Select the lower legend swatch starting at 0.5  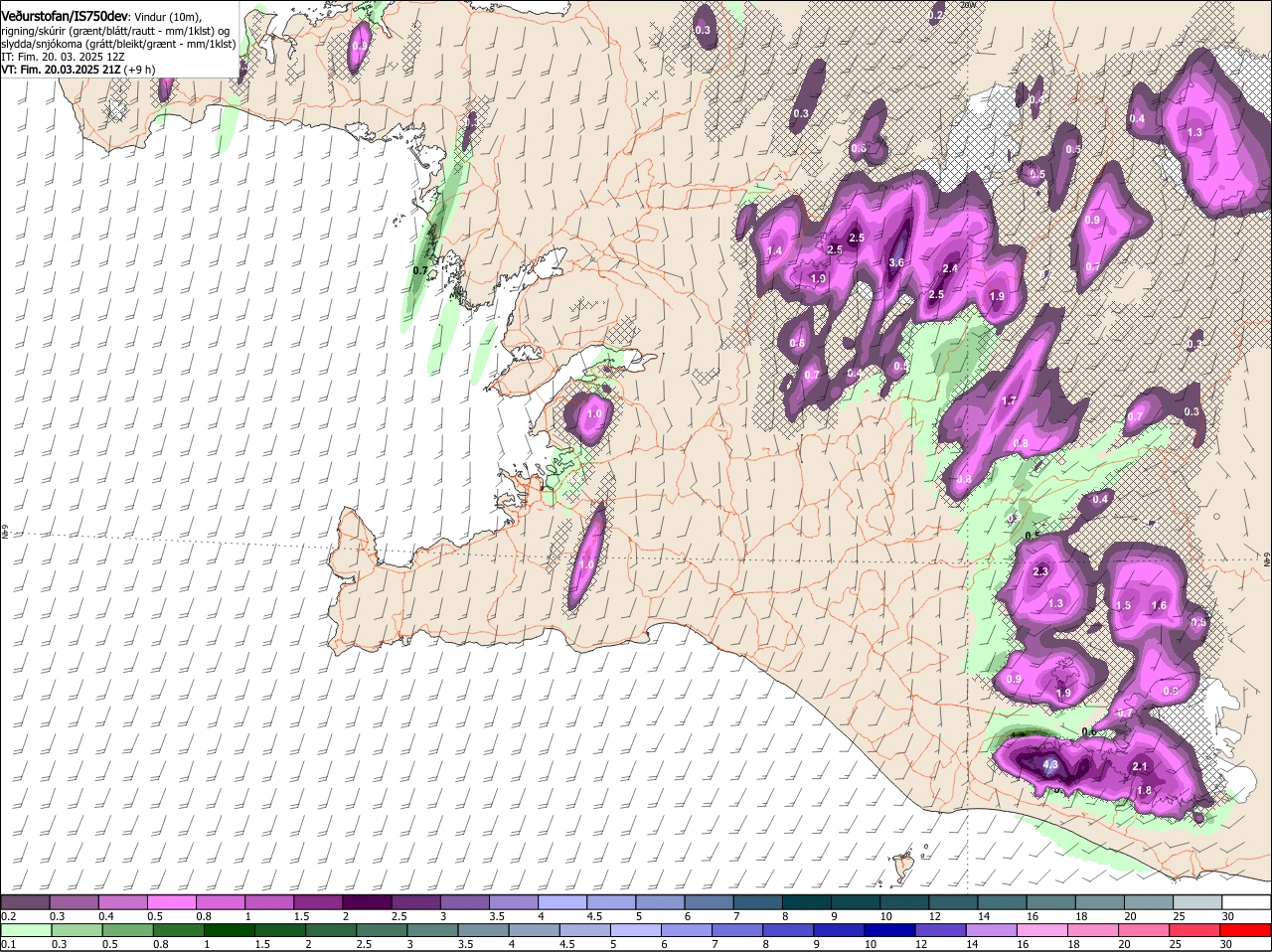click(x=128, y=930)
